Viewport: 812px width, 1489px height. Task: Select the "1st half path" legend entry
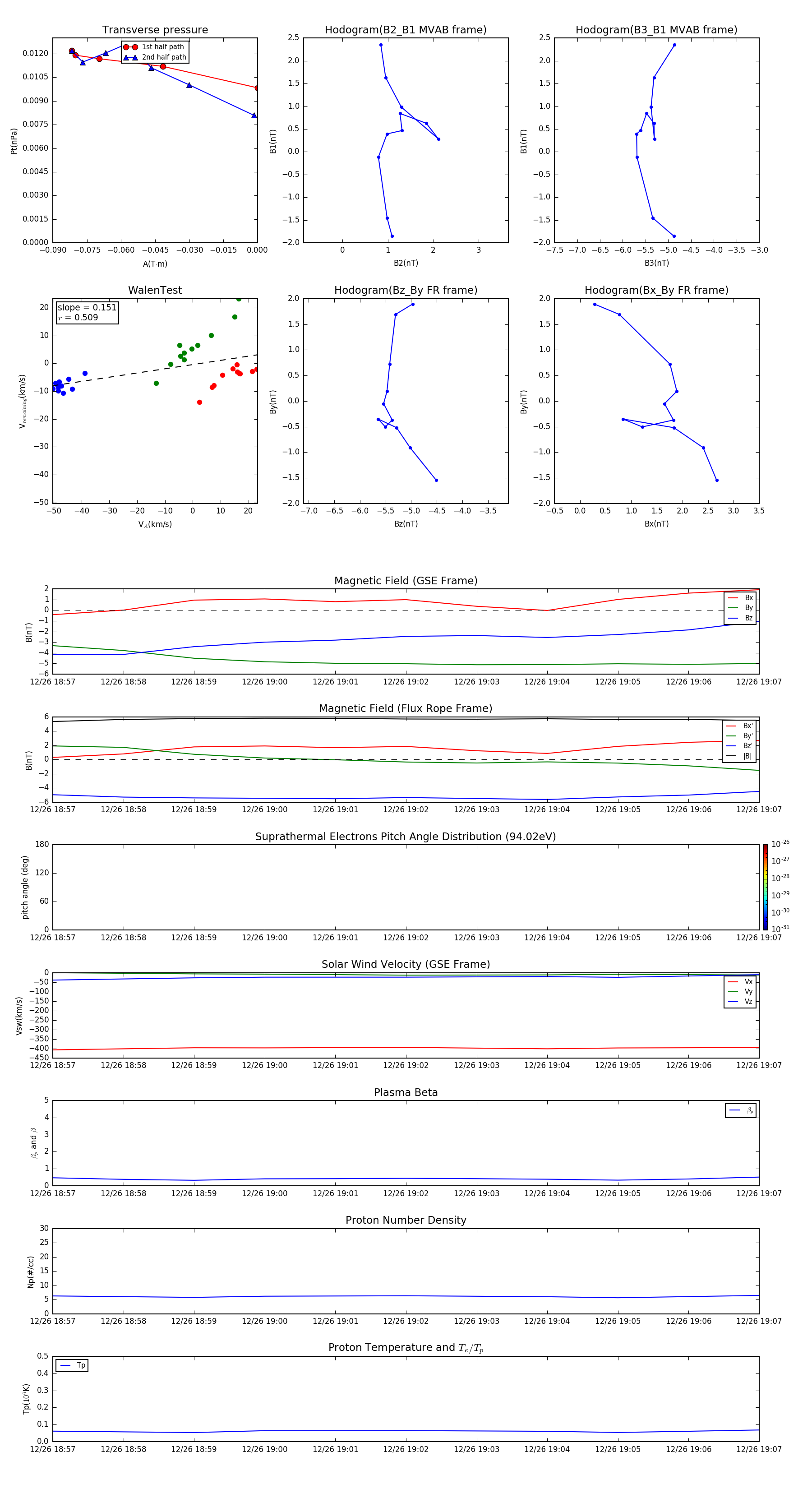(x=154, y=47)
